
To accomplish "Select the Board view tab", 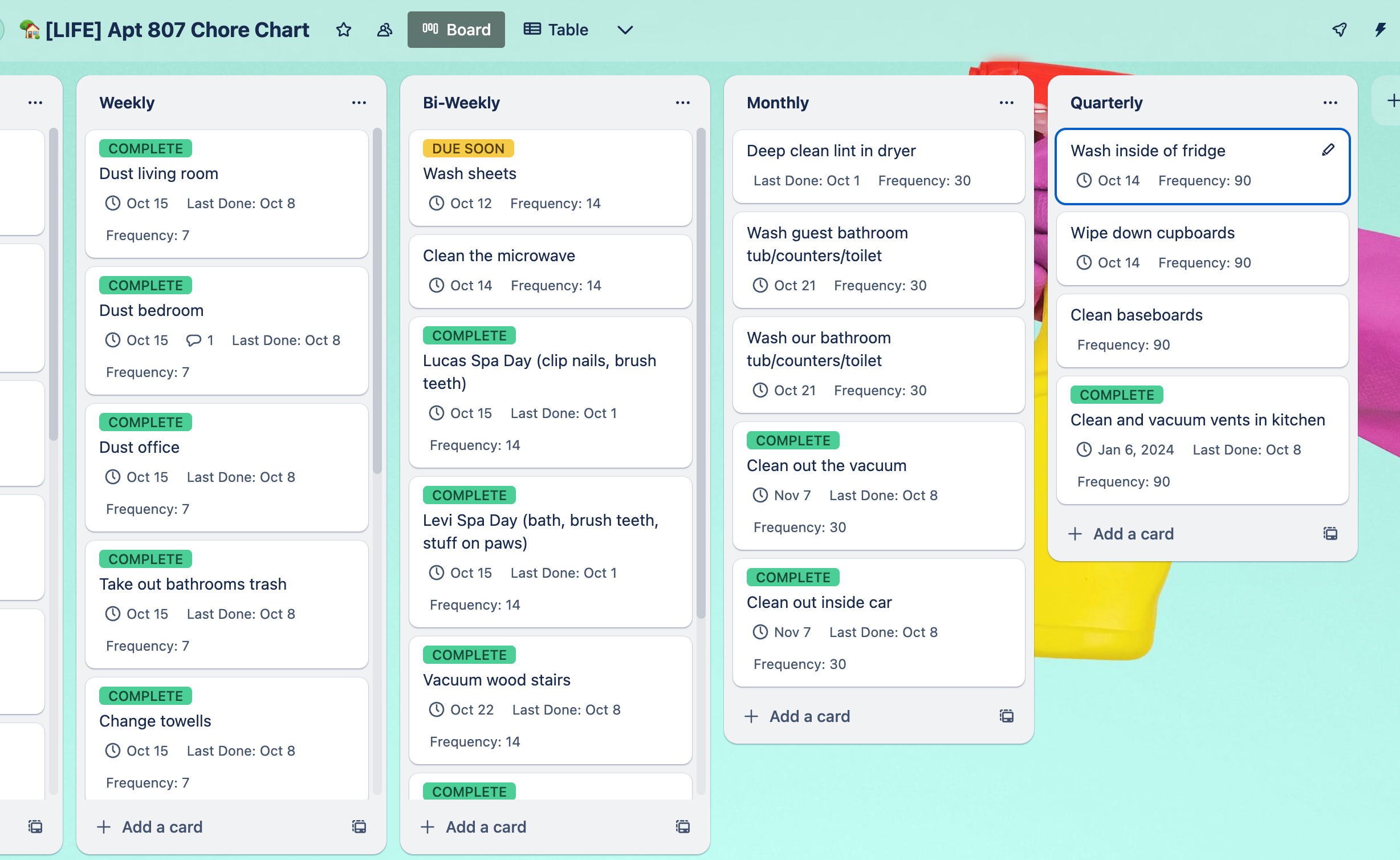I will click(456, 30).
